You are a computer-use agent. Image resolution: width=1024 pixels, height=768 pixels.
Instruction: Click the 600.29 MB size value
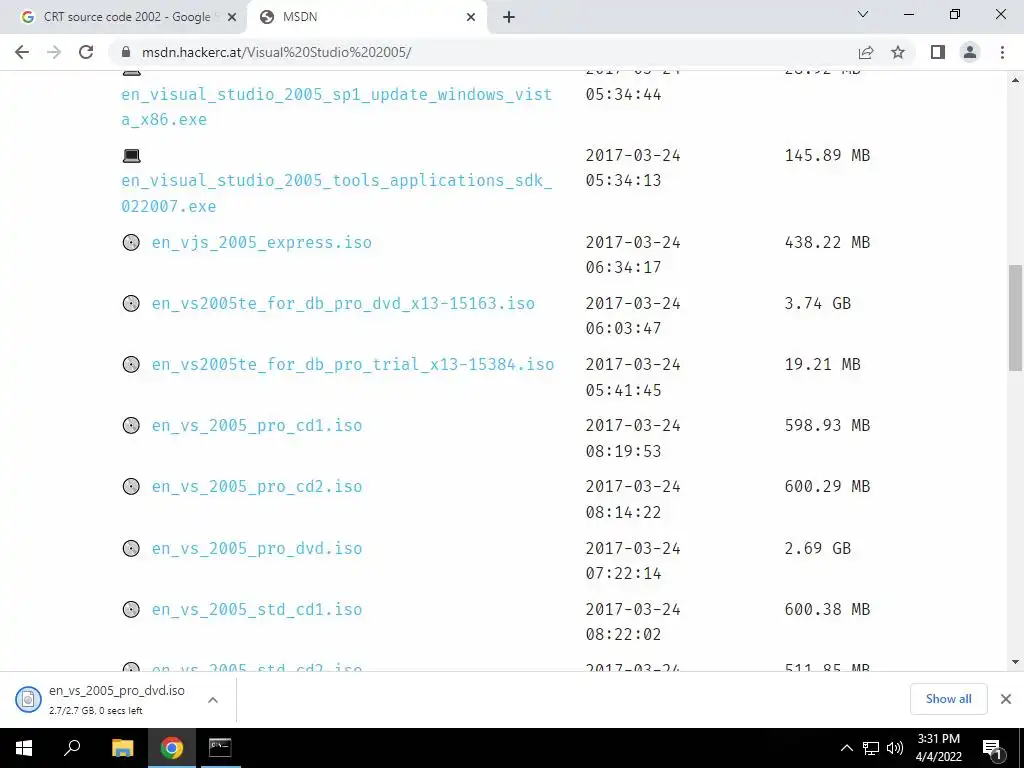point(827,487)
